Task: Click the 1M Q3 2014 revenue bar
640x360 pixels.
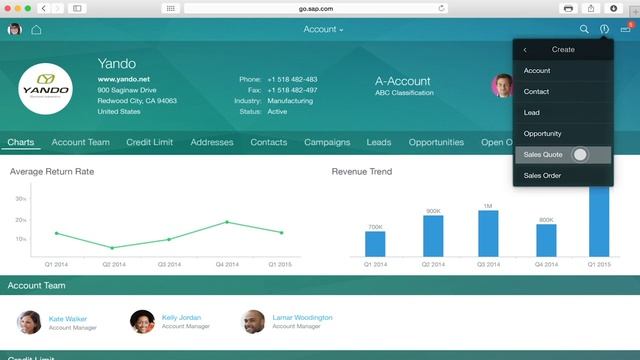Action: point(488,233)
